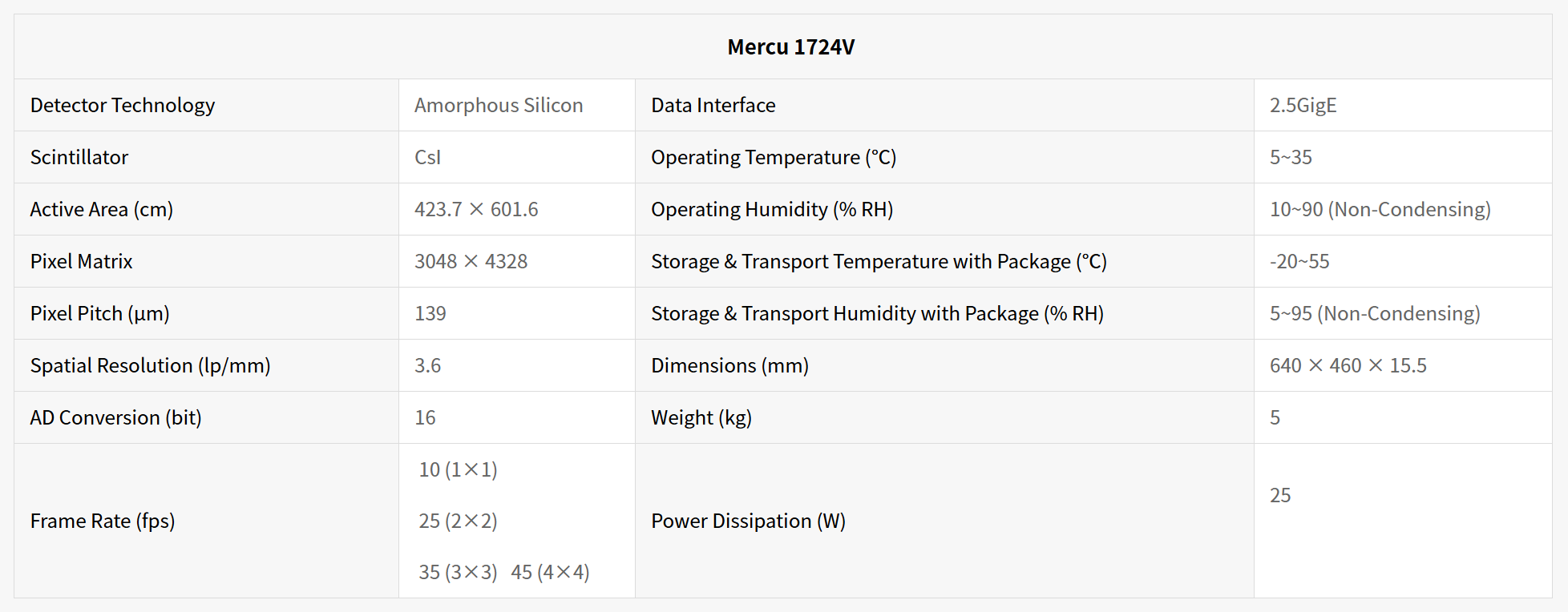Click the 2.5GigE value
Image resolution: width=1568 pixels, height=612 pixels.
tap(1303, 105)
